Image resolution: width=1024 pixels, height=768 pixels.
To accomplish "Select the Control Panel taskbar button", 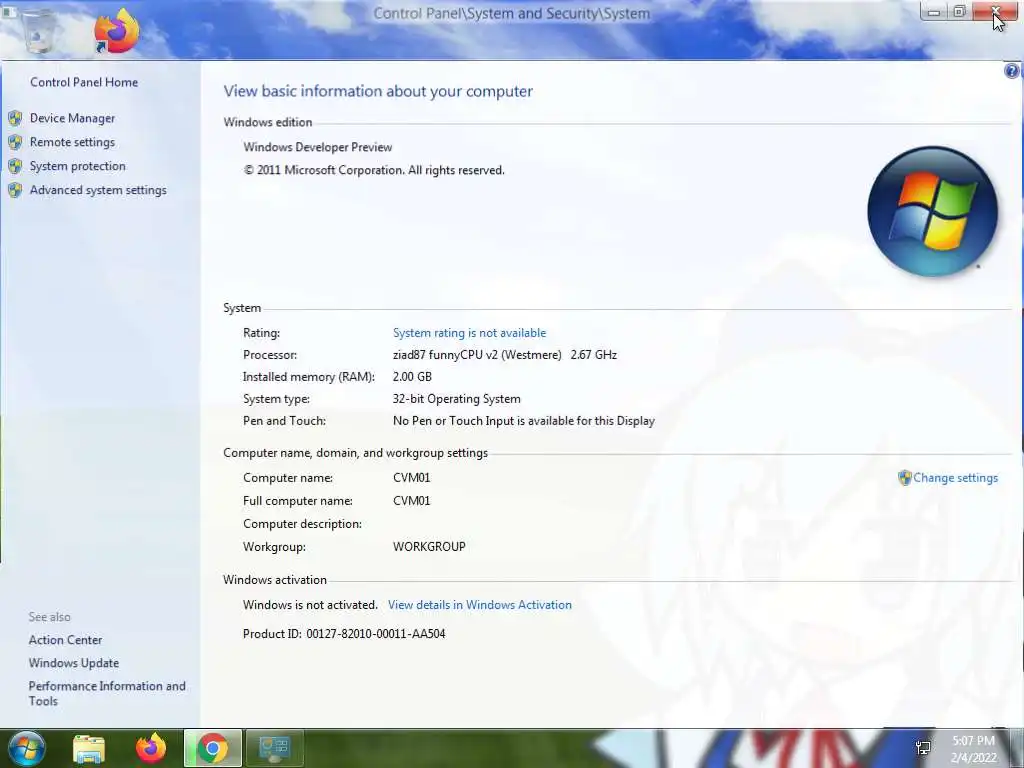I will [x=274, y=748].
